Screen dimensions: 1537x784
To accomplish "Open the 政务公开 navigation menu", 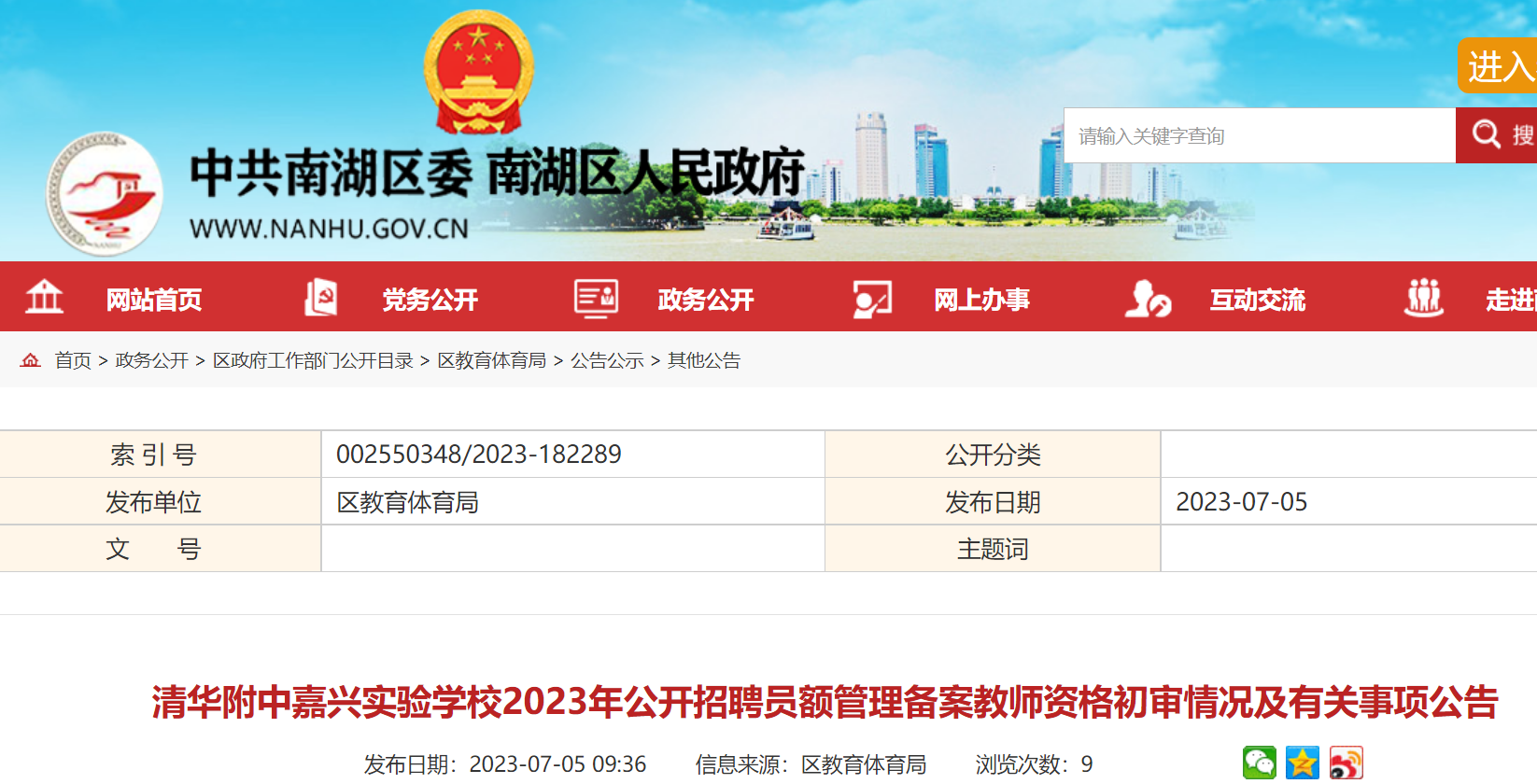I will [x=705, y=300].
